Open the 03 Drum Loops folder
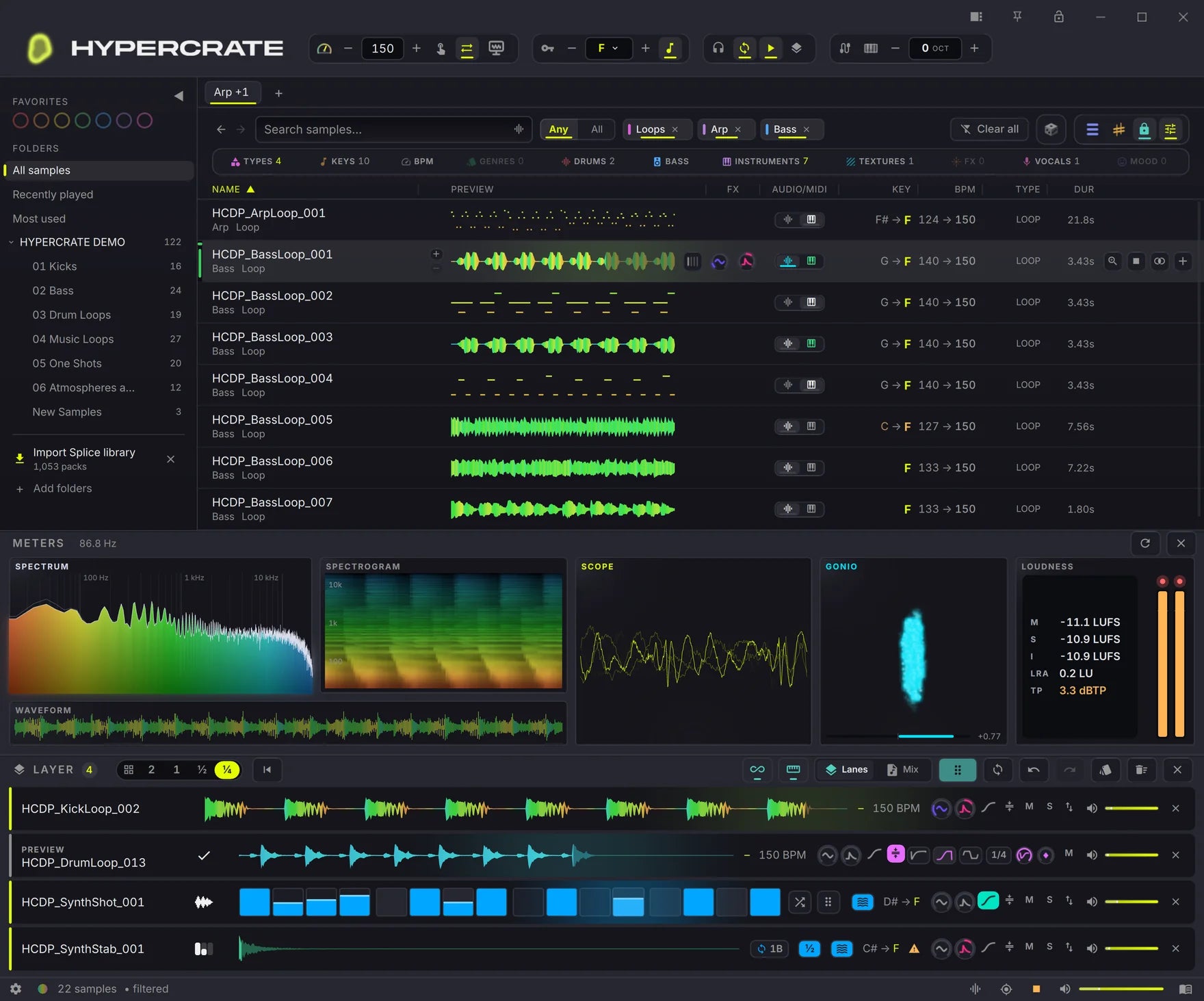Screen dimensions: 1204x1001 tap(72, 315)
